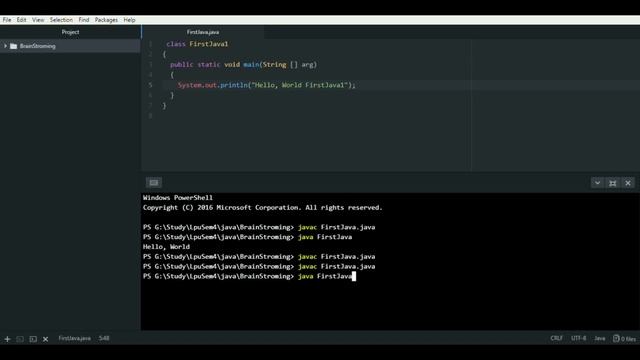Select the first terminal status icon in the bottom bar
The image size is (640, 360).
[x=20, y=339]
